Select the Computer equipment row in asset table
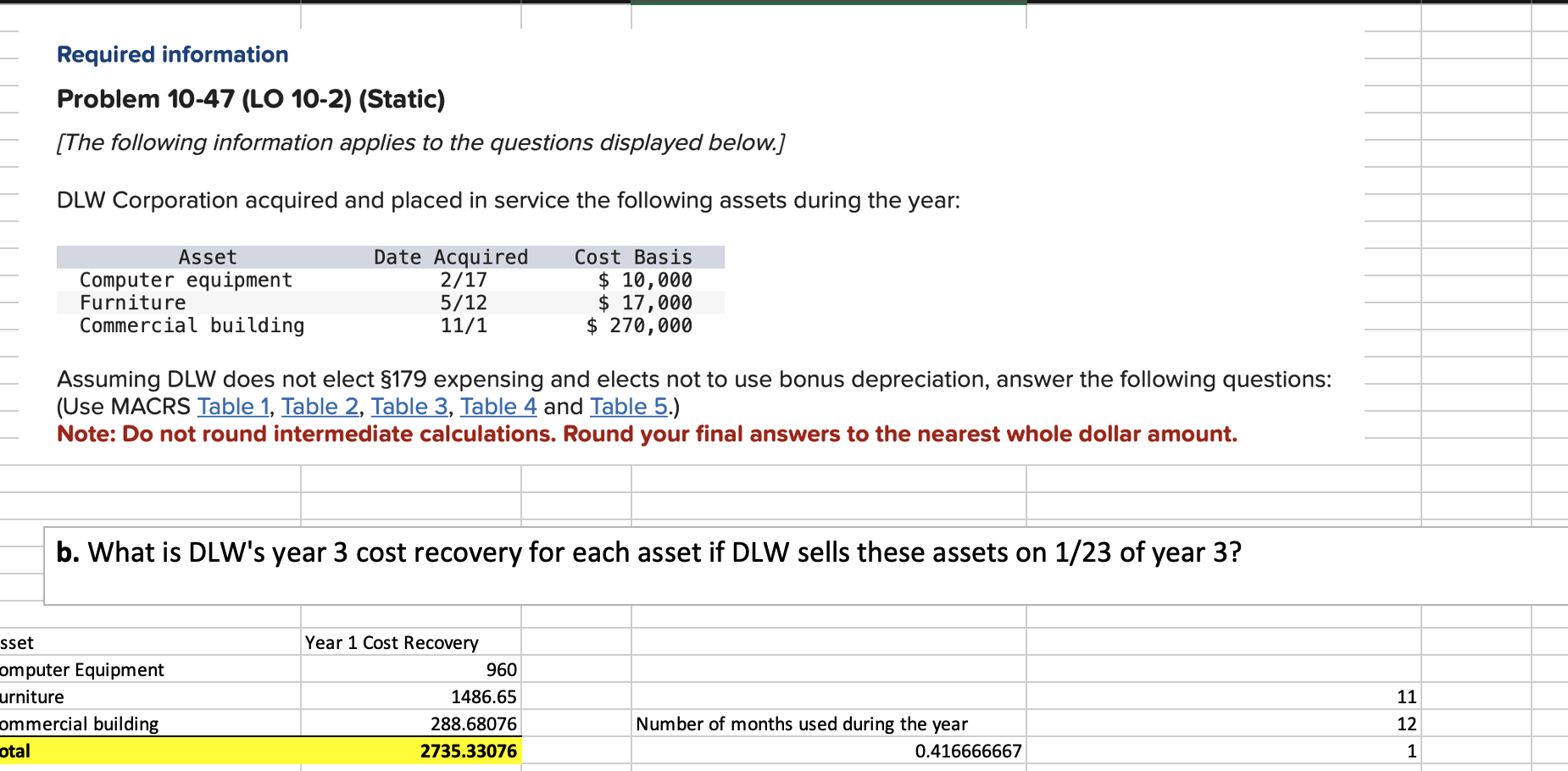Viewport: 1568px width, 771px height. click(185, 280)
